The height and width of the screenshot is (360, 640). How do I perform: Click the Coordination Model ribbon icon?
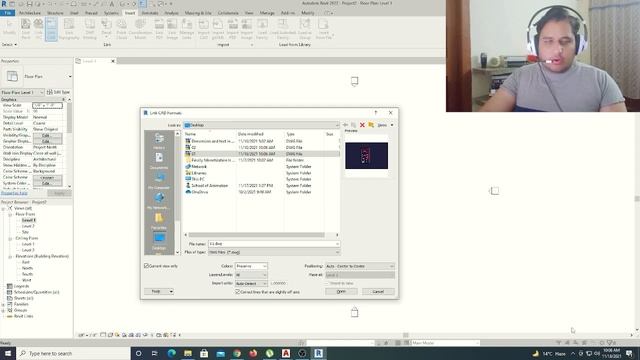coord(140,29)
